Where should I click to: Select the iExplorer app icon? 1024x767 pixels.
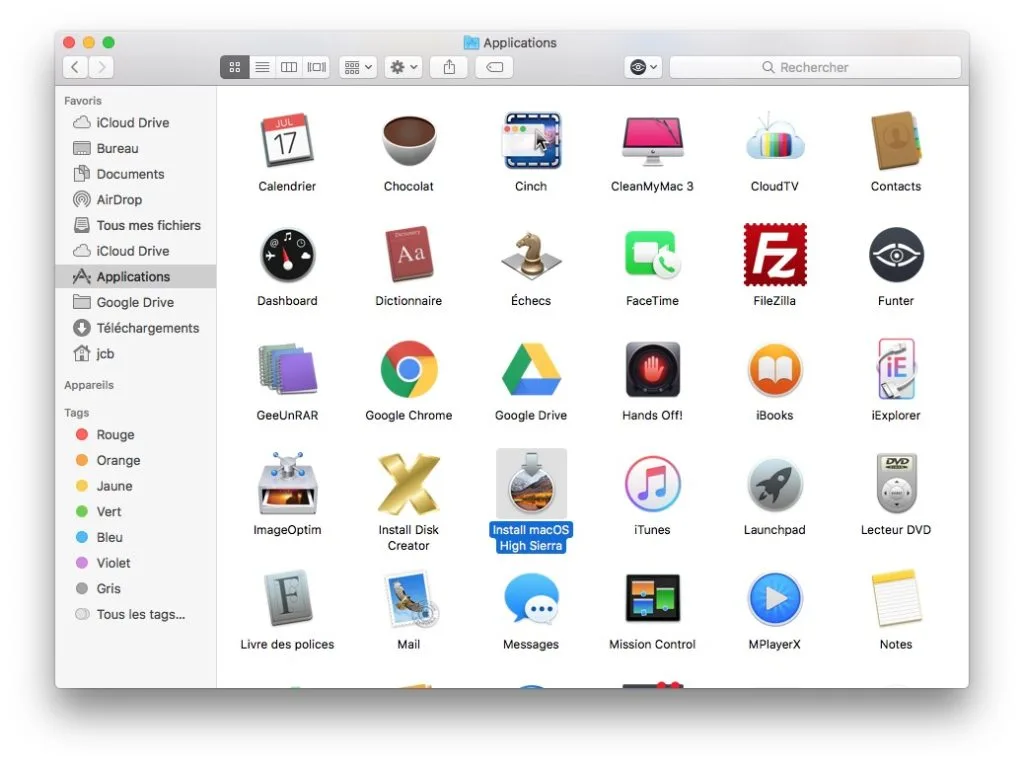click(x=896, y=369)
